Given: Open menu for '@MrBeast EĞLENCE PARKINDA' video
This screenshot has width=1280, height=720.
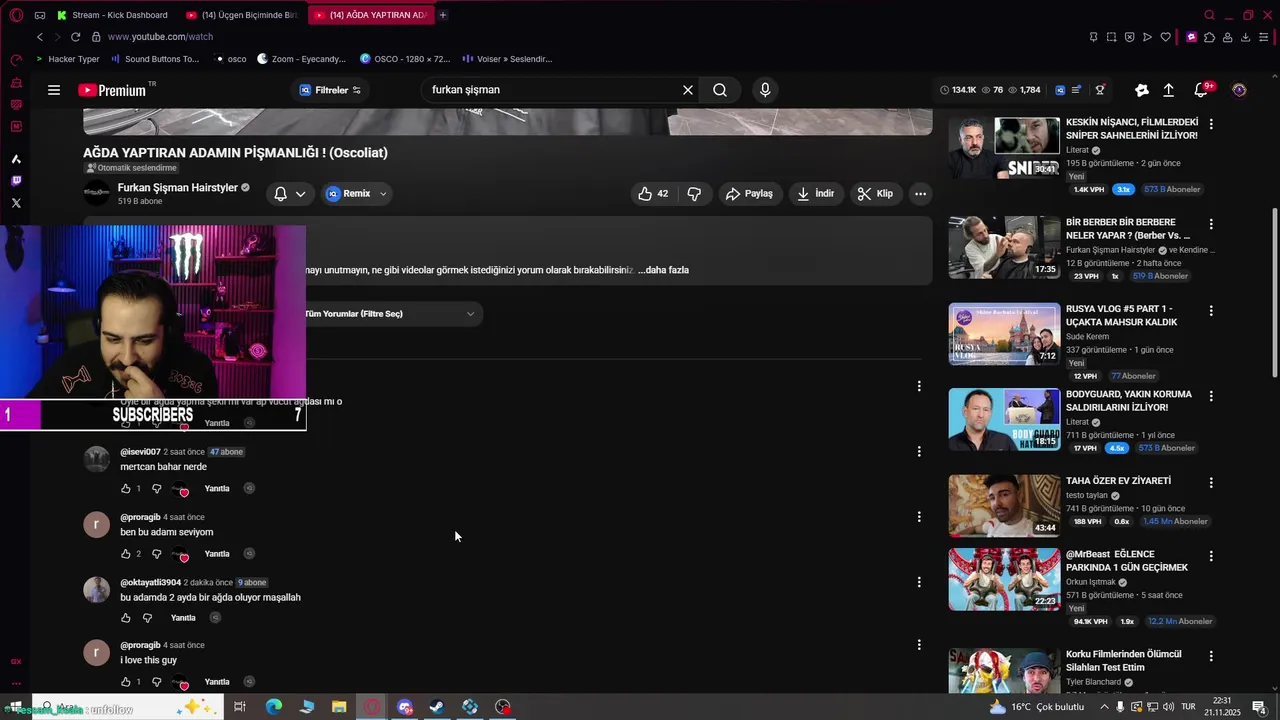Looking at the screenshot, I should (x=1211, y=557).
